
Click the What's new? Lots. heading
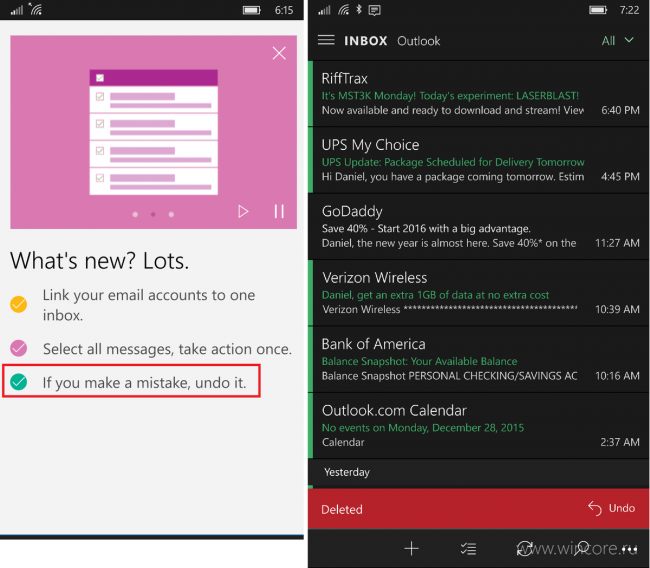tap(99, 261)
